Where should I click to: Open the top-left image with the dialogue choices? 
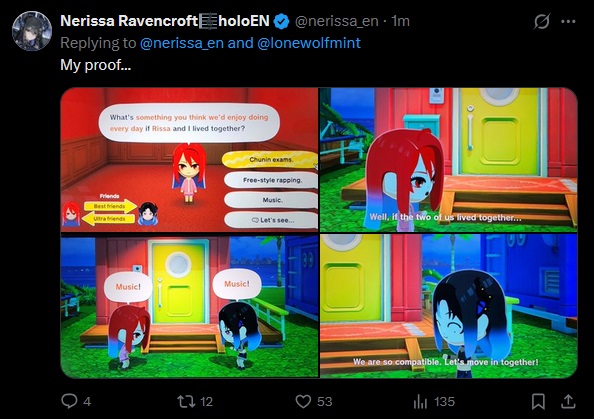coord(189,159)
